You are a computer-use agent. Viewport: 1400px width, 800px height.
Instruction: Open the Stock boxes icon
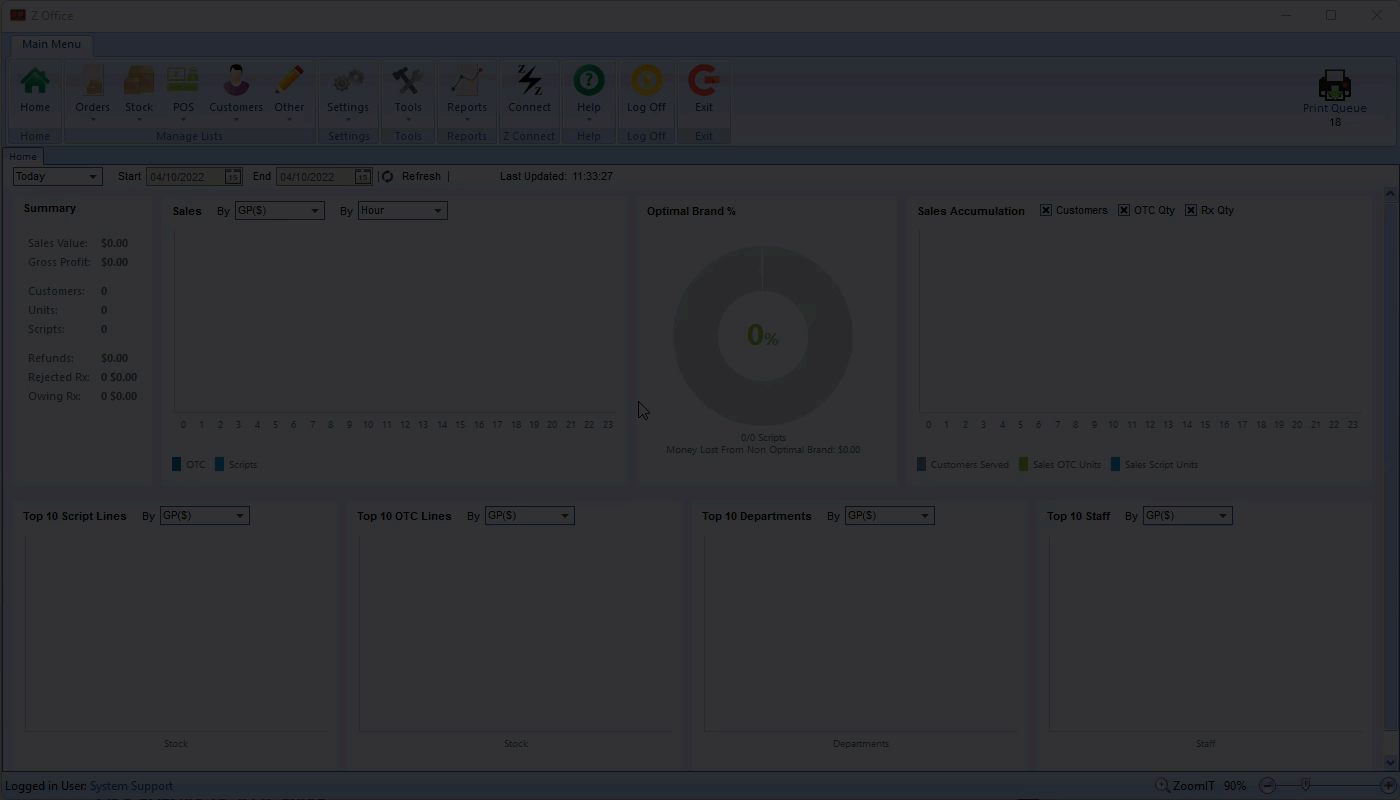tap(139, 81)
